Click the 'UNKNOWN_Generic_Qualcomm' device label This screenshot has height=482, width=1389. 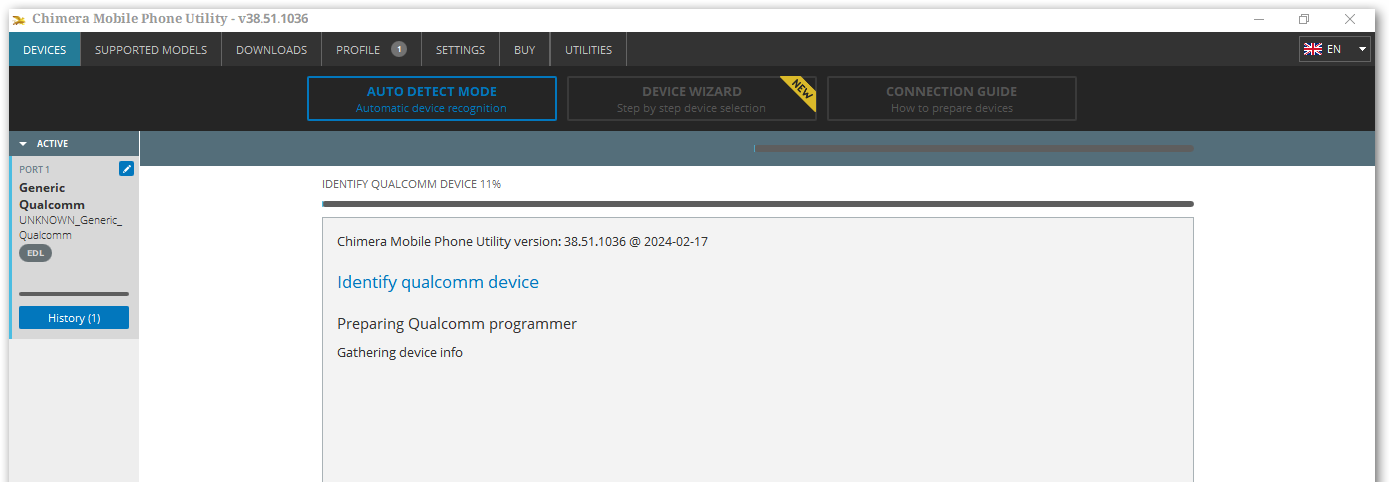pos(70,227)
